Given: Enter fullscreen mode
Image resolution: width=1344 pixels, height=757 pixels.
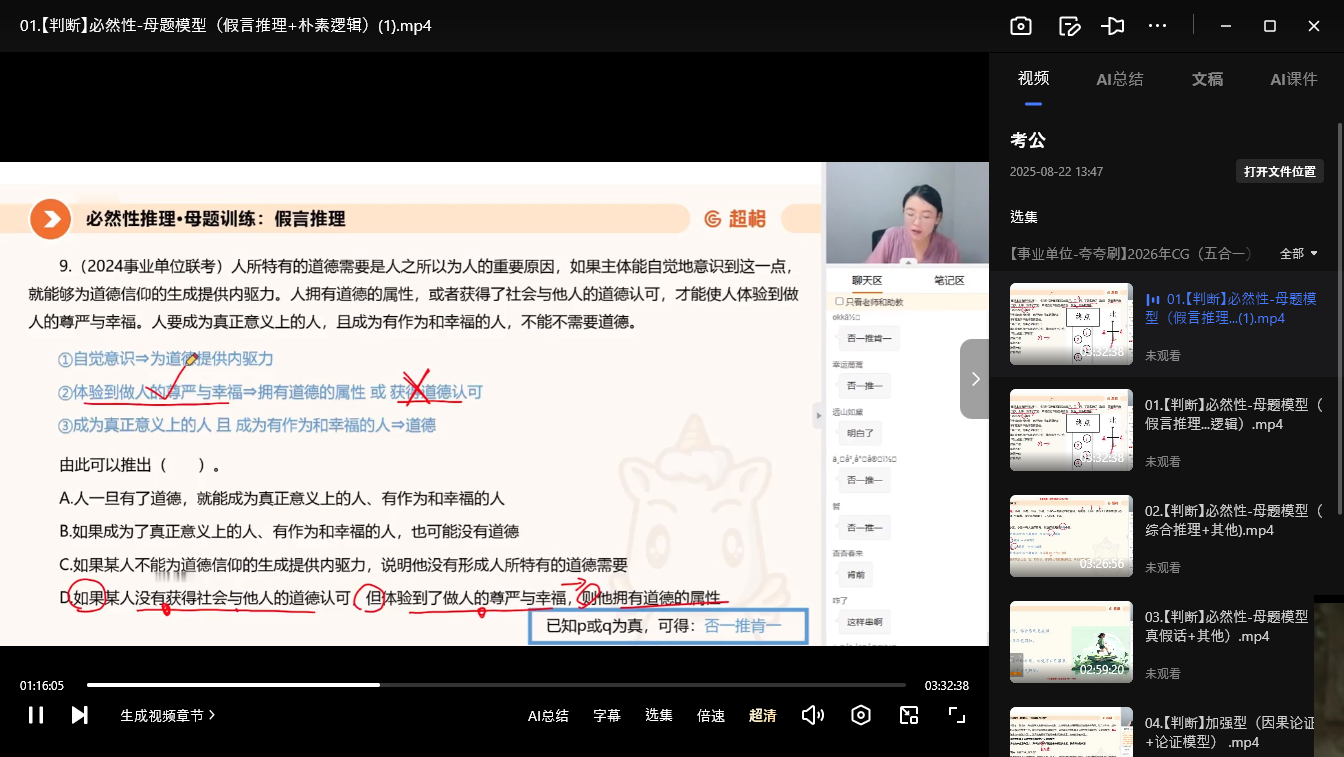Looking at the screenshot, I should point(957,715).
